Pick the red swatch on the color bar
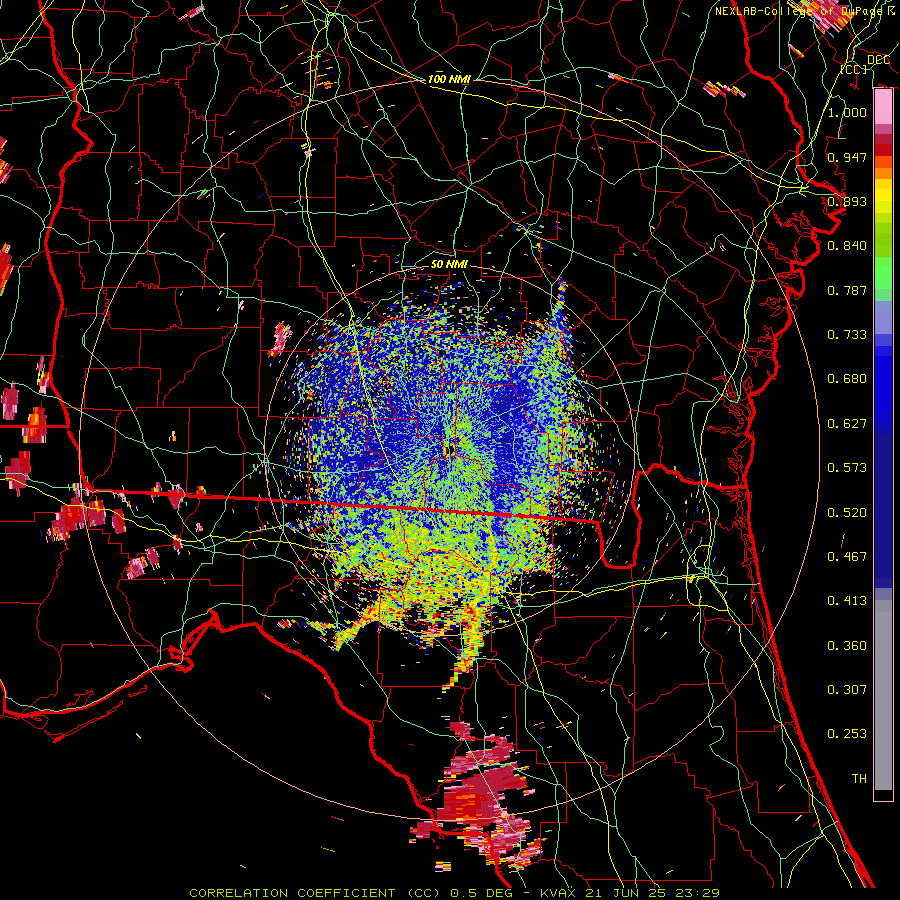 (883, 150)
